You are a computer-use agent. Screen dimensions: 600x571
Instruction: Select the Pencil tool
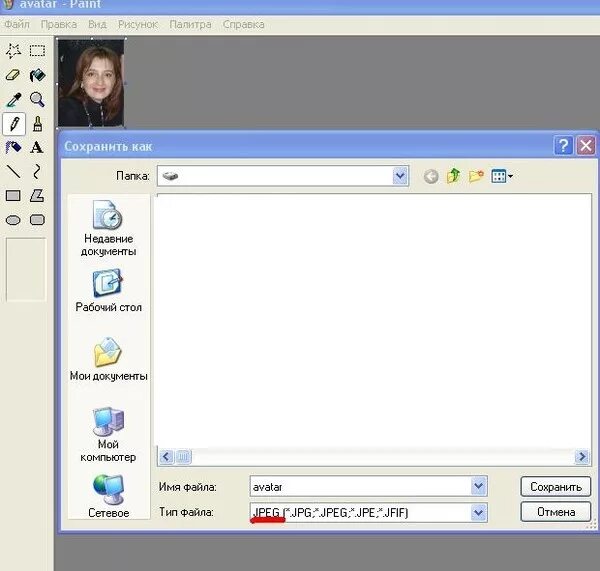coord(14,124)
